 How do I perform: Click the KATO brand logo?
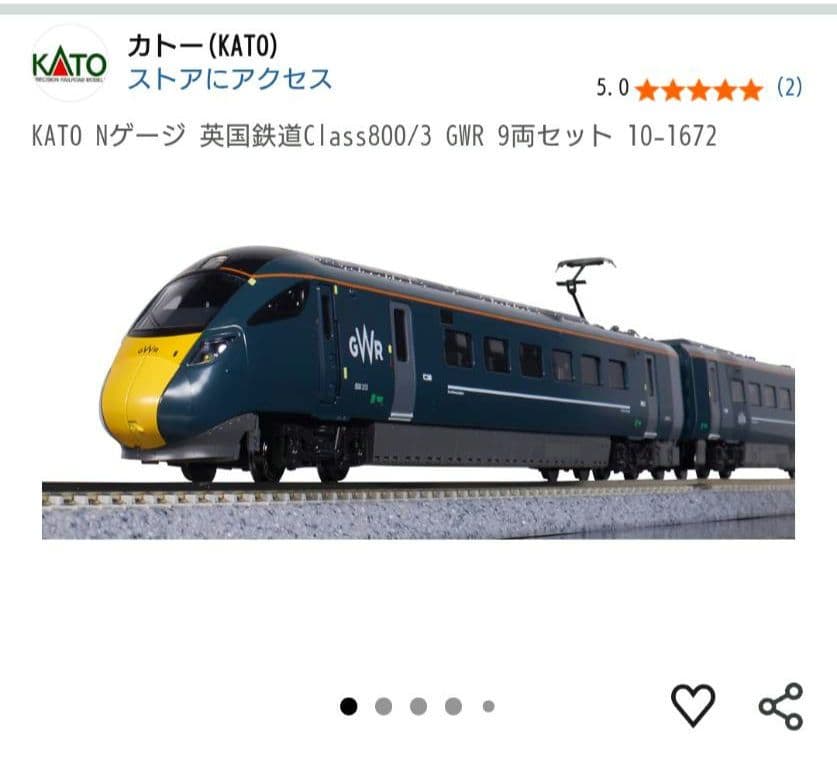coord(69,64)
